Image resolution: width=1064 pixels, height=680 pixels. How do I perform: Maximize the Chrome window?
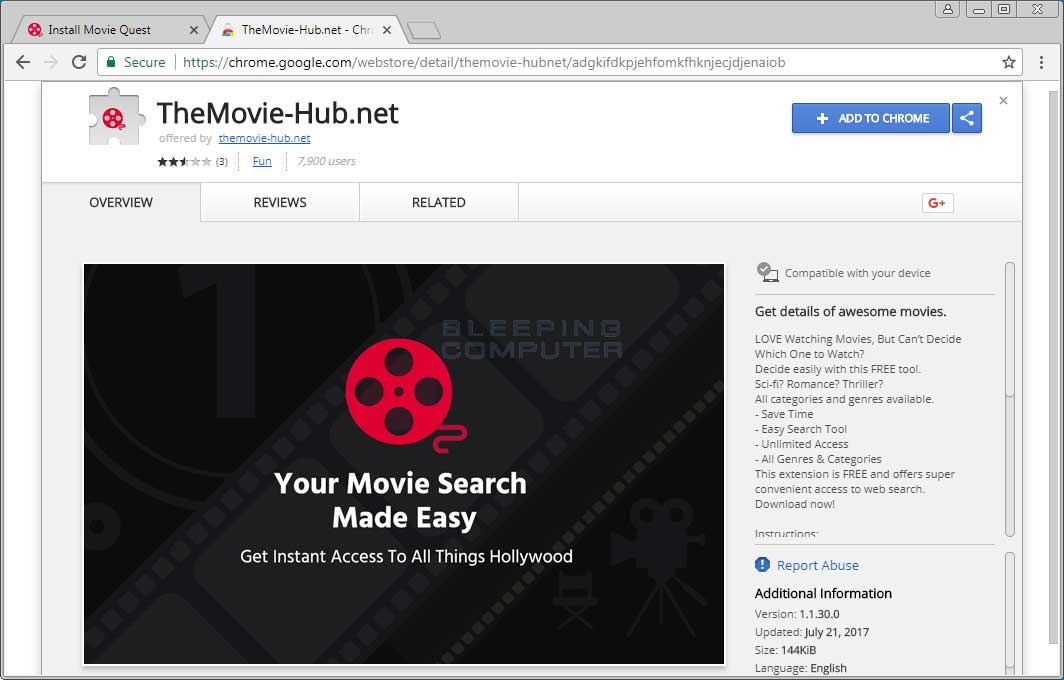(x=1004, y=9)
